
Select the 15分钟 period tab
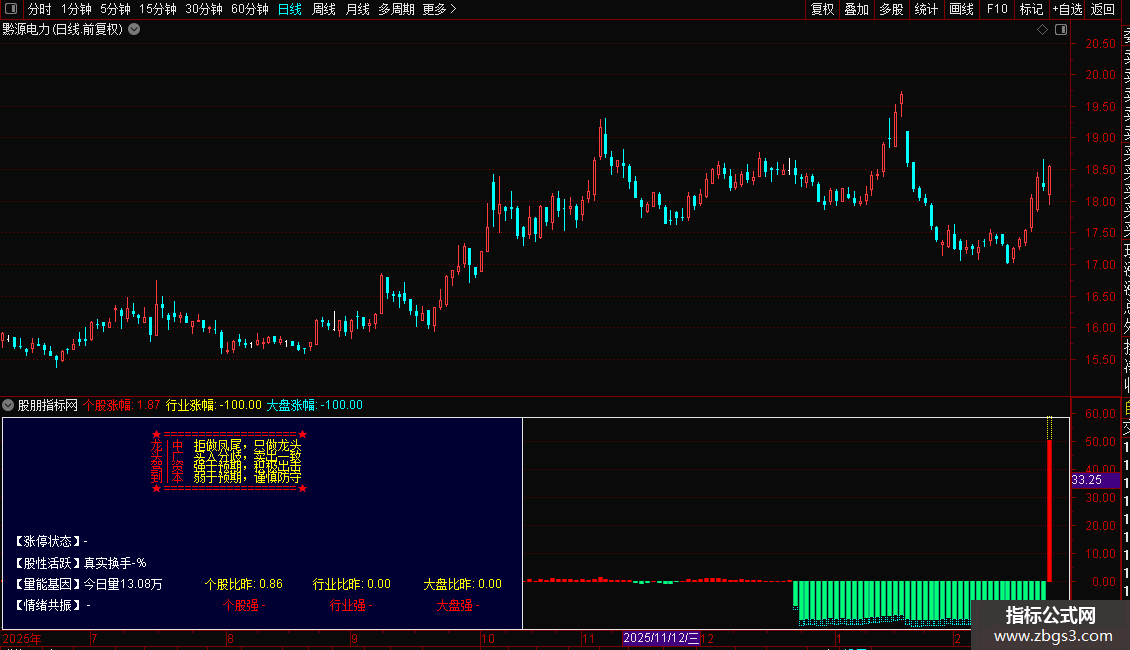(158, 9)
